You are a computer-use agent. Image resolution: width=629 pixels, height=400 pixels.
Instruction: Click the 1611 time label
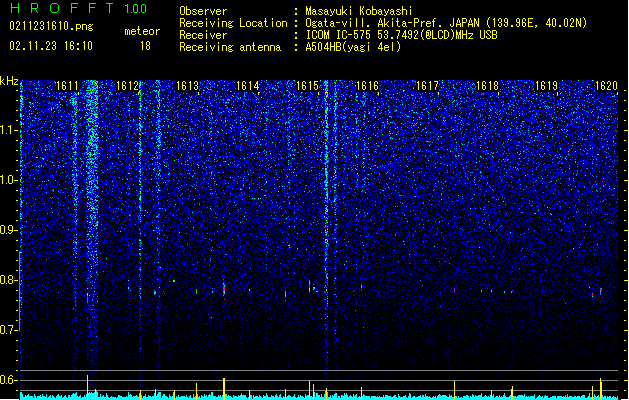[67, 86]
